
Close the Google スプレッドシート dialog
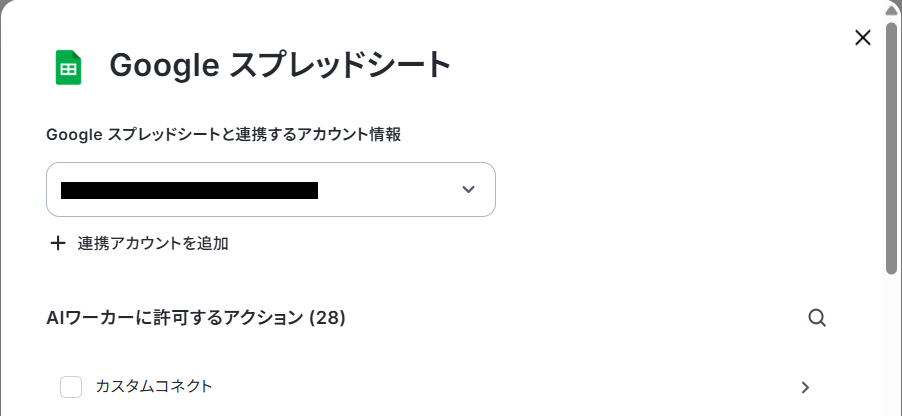(x=862, y=38)
